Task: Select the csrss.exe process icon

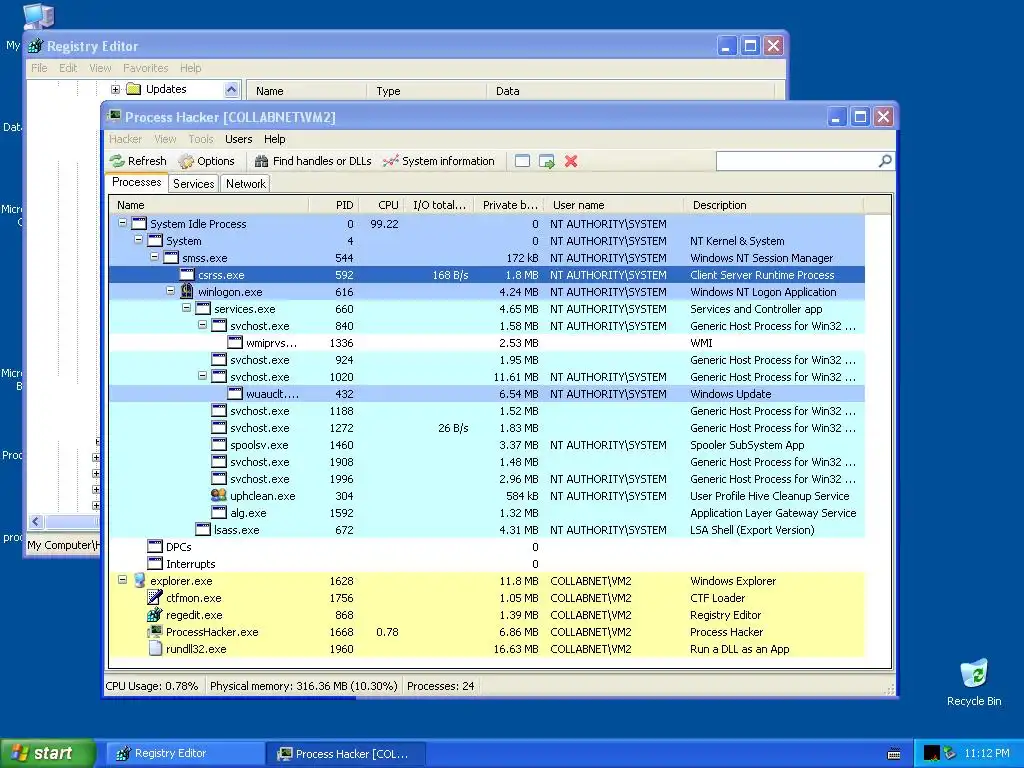Action: click(x=187, y=275)
